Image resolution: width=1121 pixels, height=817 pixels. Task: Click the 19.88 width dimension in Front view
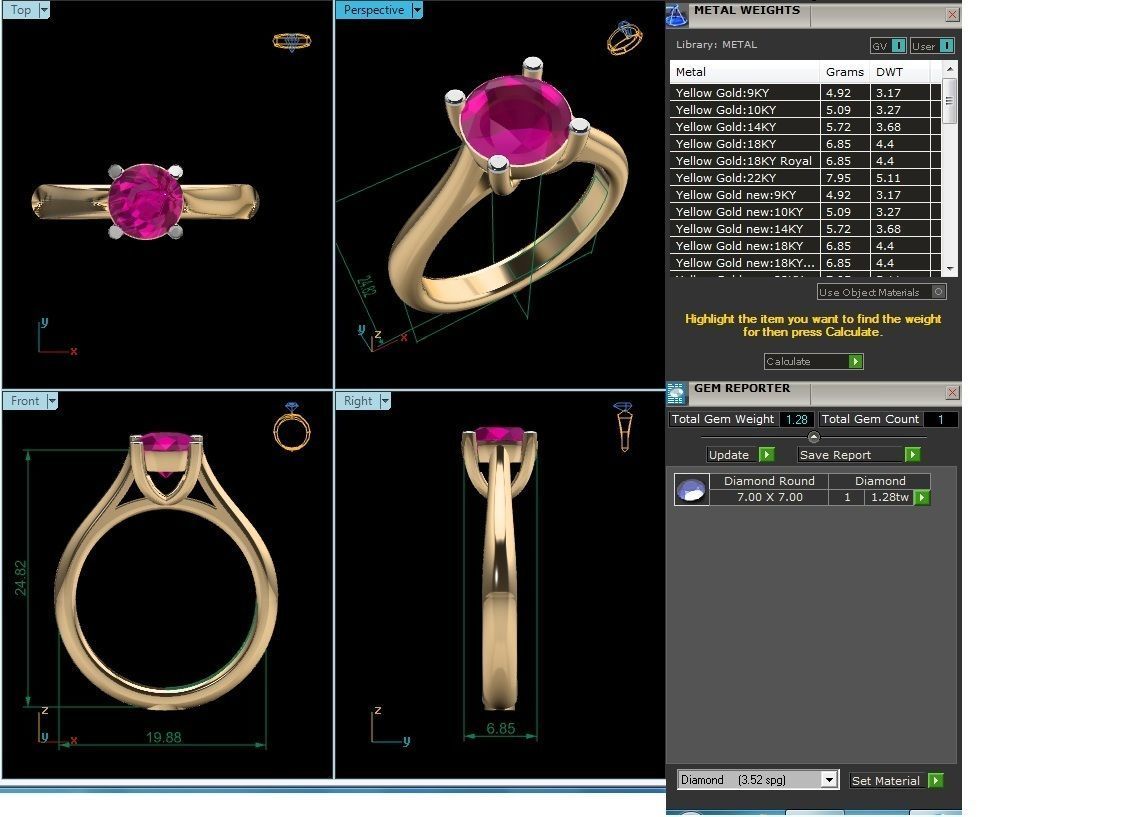164,737
